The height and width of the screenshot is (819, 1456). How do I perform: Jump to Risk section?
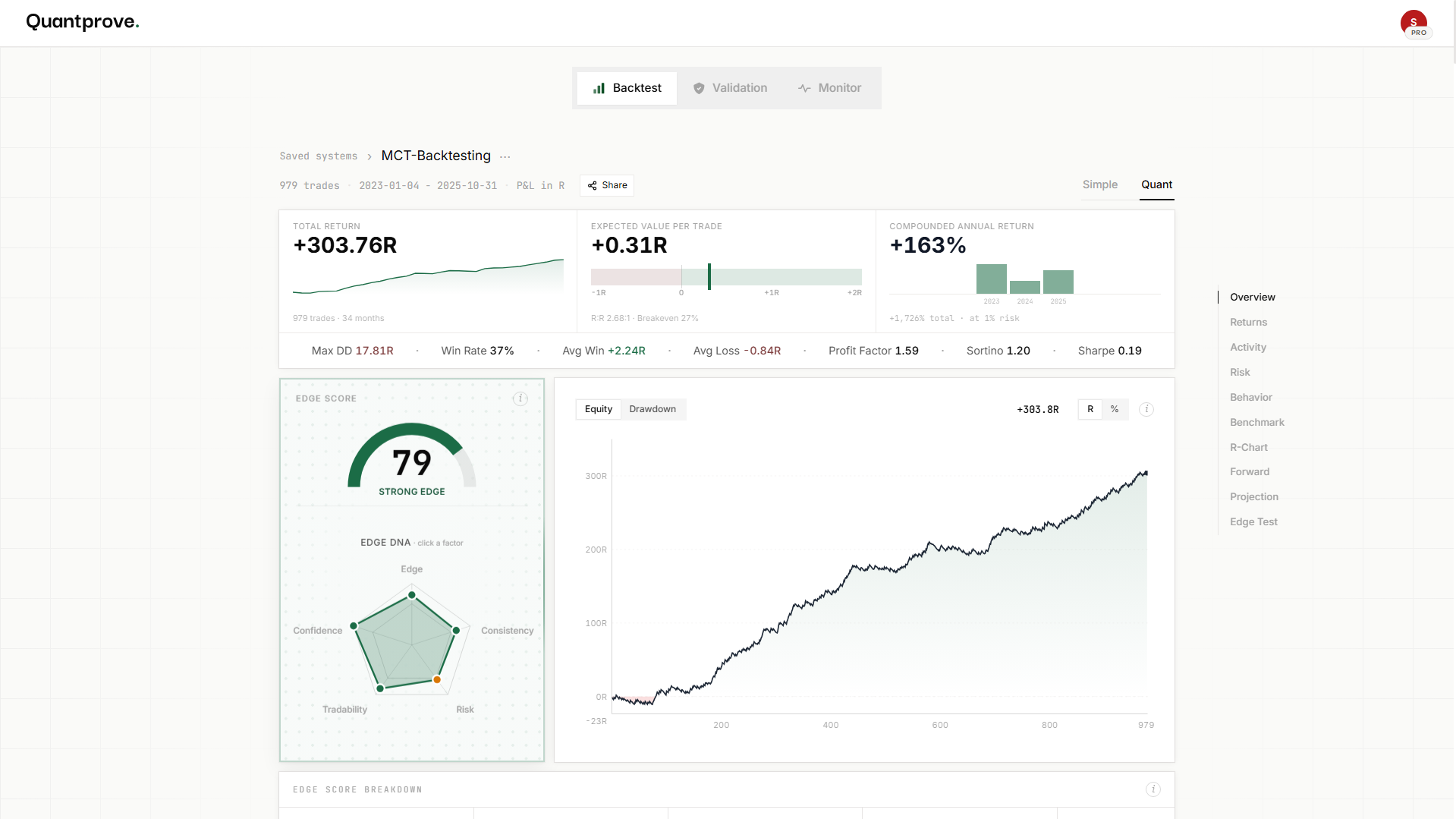click(x=1240, y=373)
